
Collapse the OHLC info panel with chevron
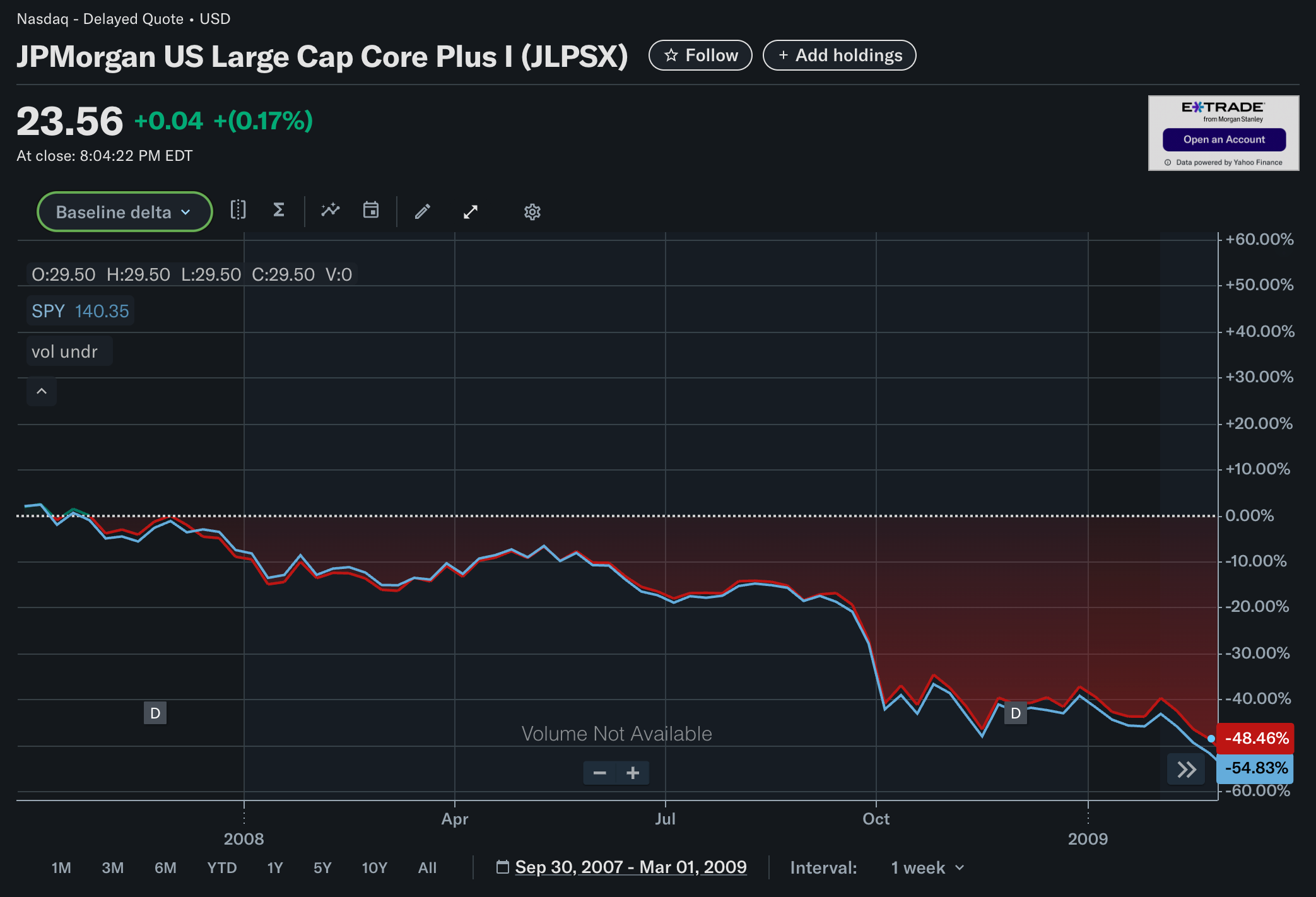pyautogui.click(x=42, y=391)
